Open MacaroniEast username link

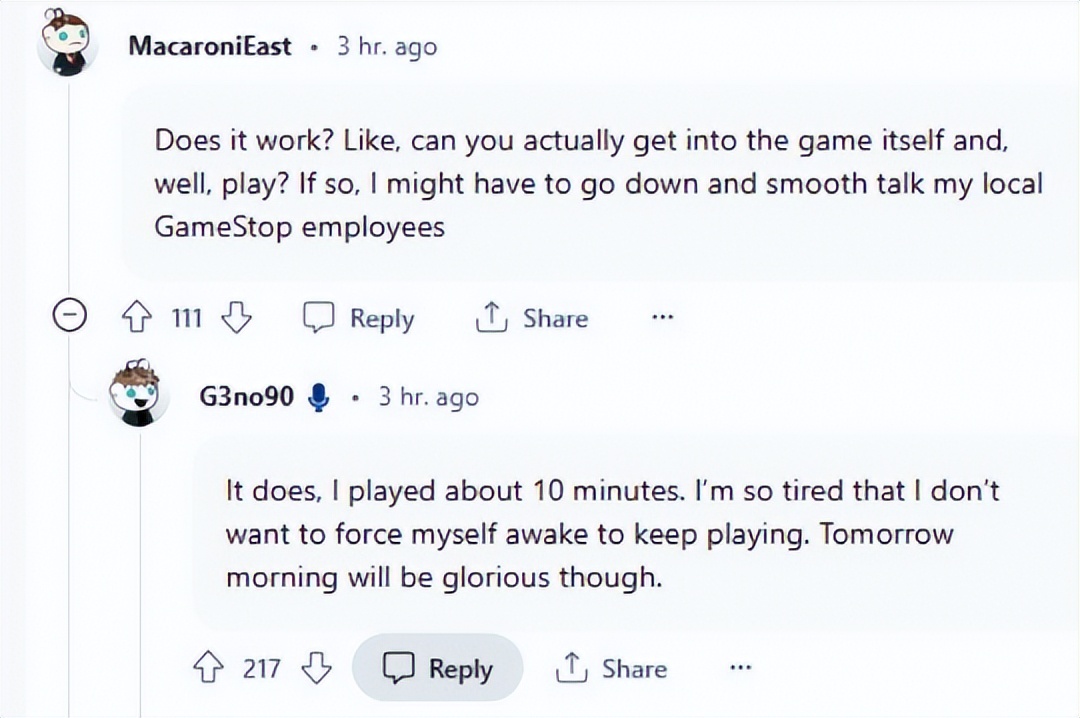210,46
